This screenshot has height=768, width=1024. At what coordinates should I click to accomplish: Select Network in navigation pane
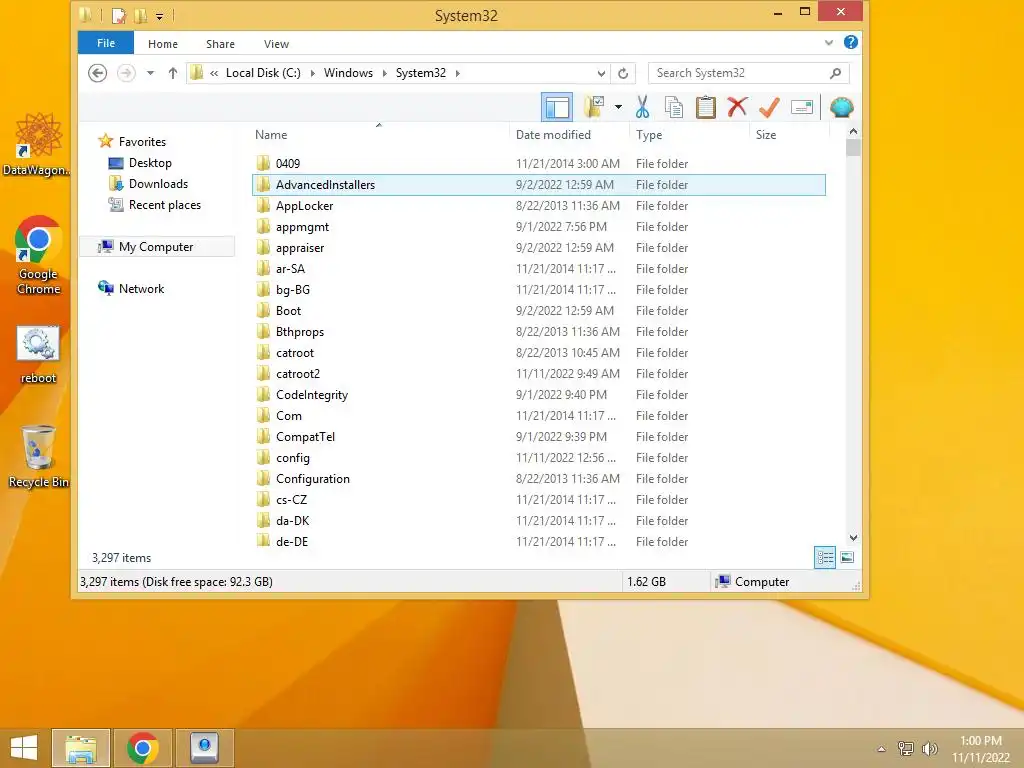click(x=141, y=289)
